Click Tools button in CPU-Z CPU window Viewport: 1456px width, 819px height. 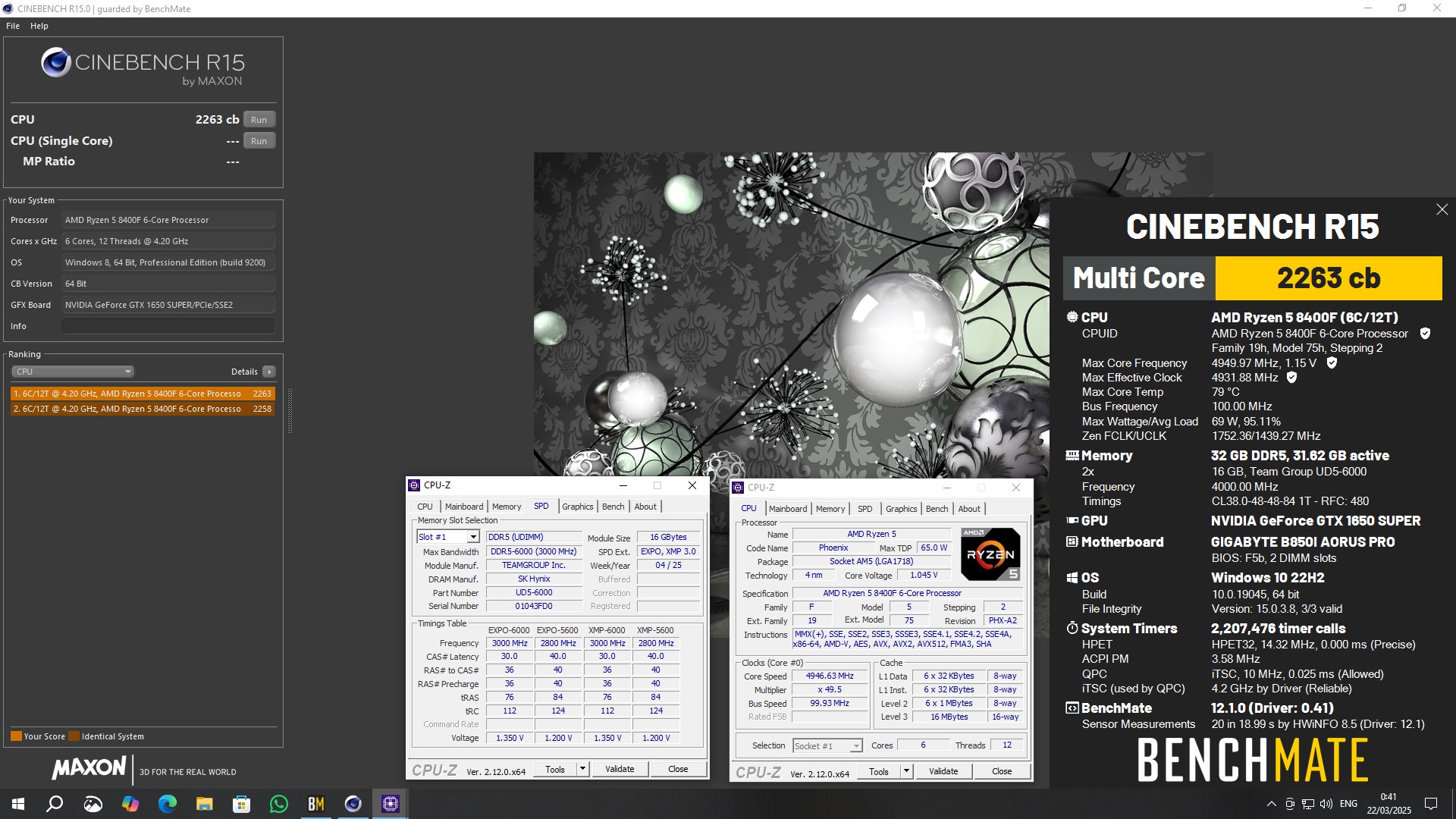tap(879, 771)
